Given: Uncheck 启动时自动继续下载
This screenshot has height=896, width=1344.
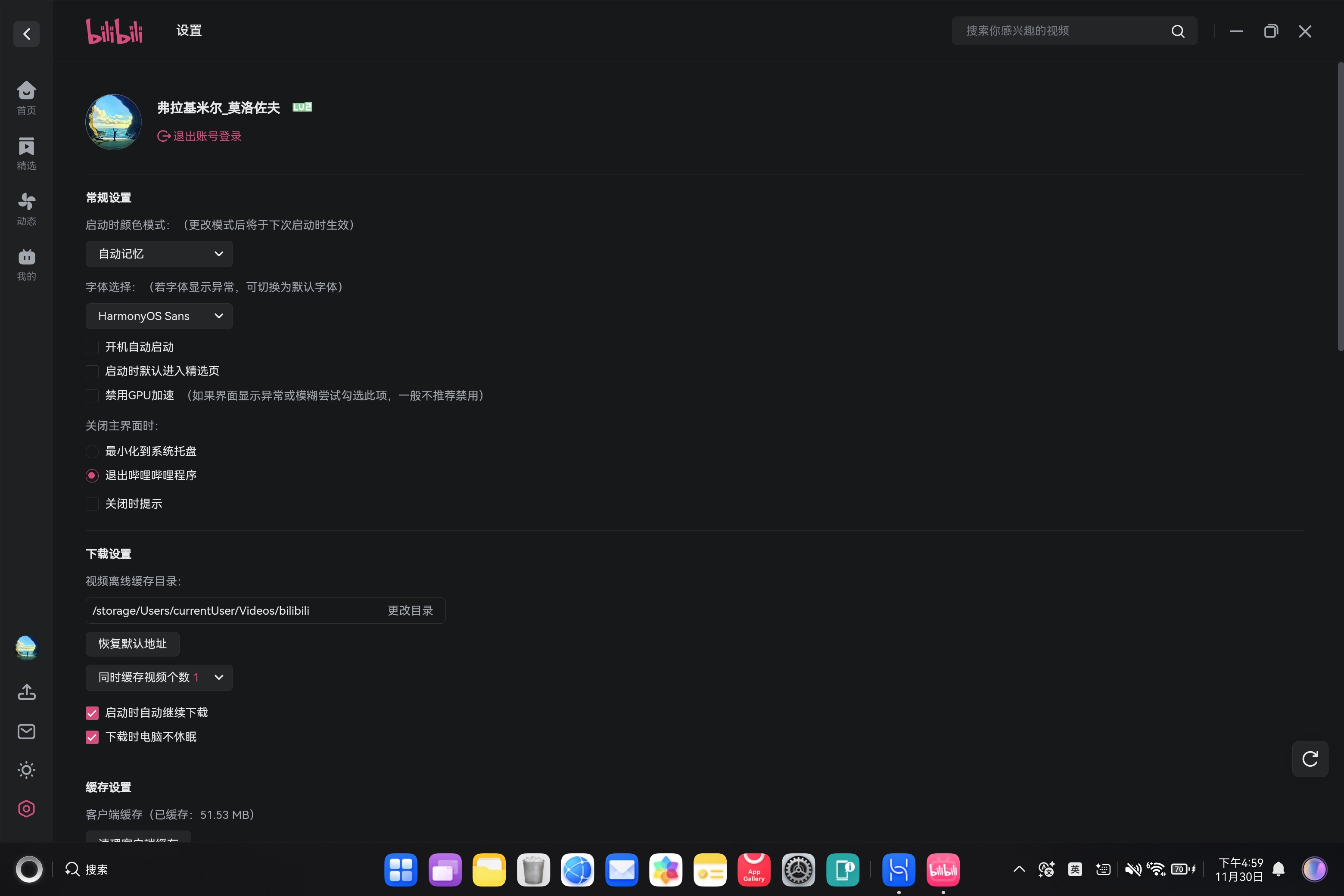Looking at the screenshot, I should click(x=92, y=712).
